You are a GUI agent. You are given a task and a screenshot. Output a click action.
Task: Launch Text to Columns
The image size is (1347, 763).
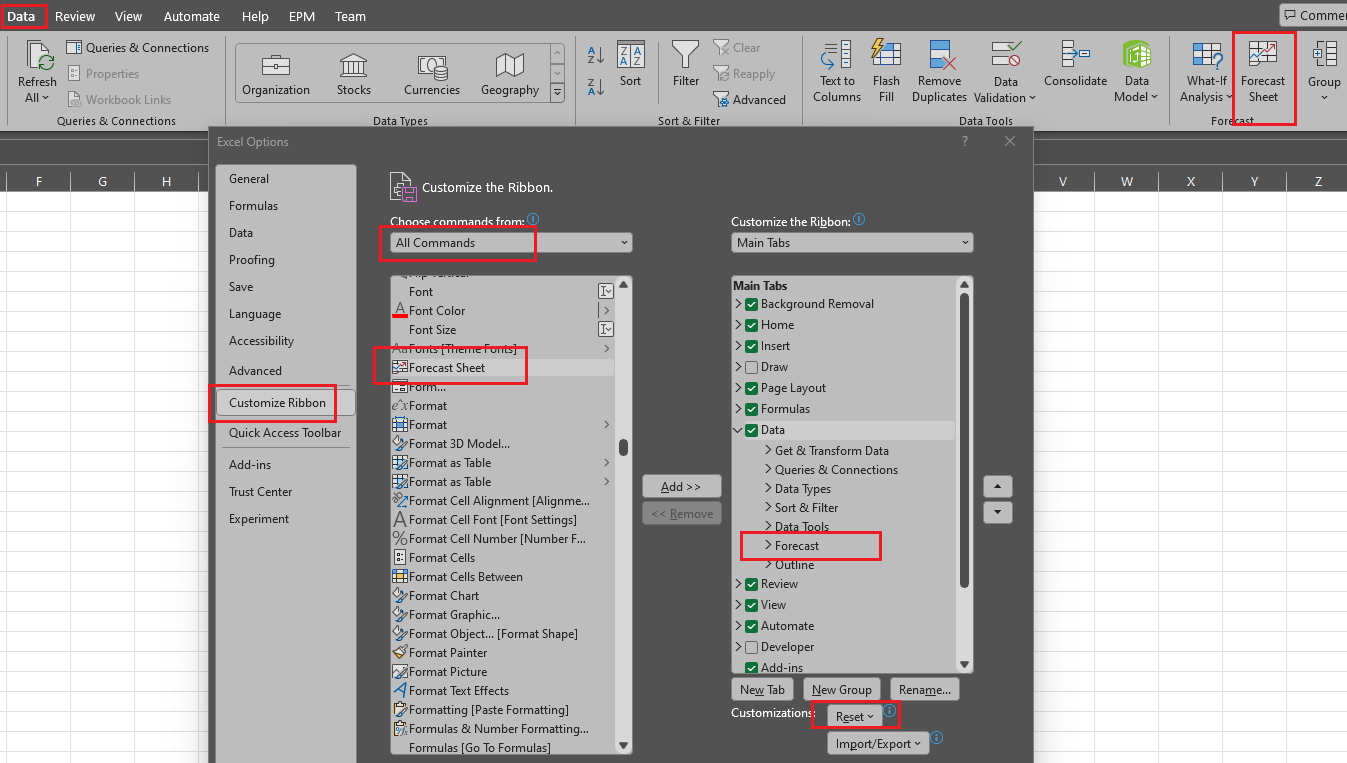click(x=837, y=73)
